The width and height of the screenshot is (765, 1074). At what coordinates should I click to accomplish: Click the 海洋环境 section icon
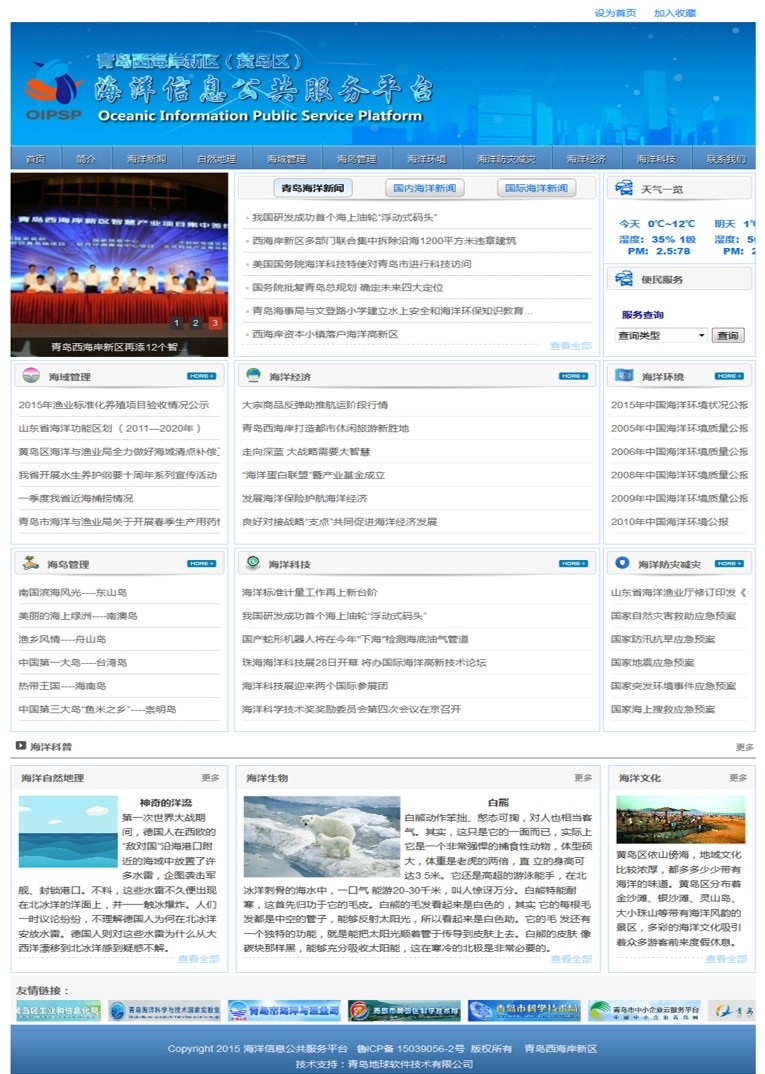point(623,375)
